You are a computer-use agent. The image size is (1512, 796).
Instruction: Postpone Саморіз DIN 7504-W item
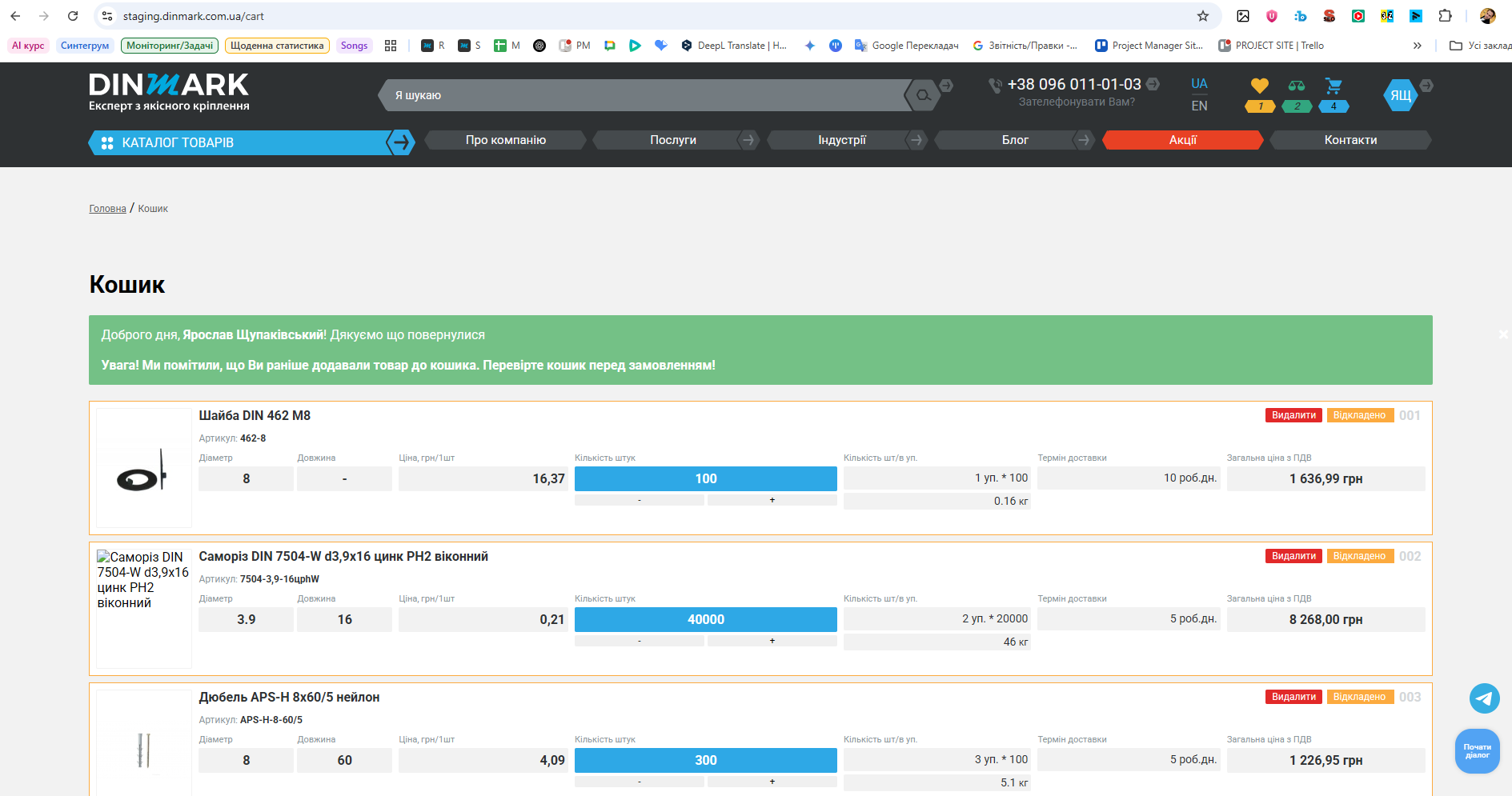click(x=1359, y=556)
